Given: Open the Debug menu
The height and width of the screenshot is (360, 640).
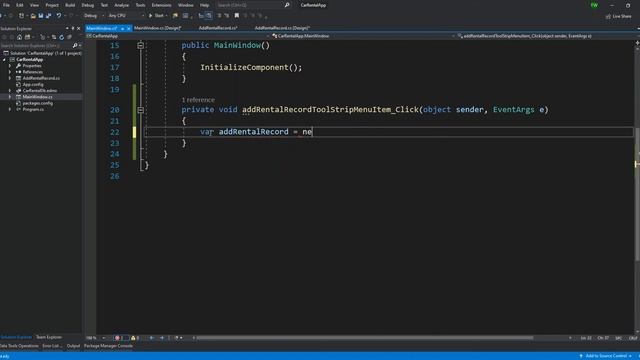Looking at the screenshot, I should (87, 5).
